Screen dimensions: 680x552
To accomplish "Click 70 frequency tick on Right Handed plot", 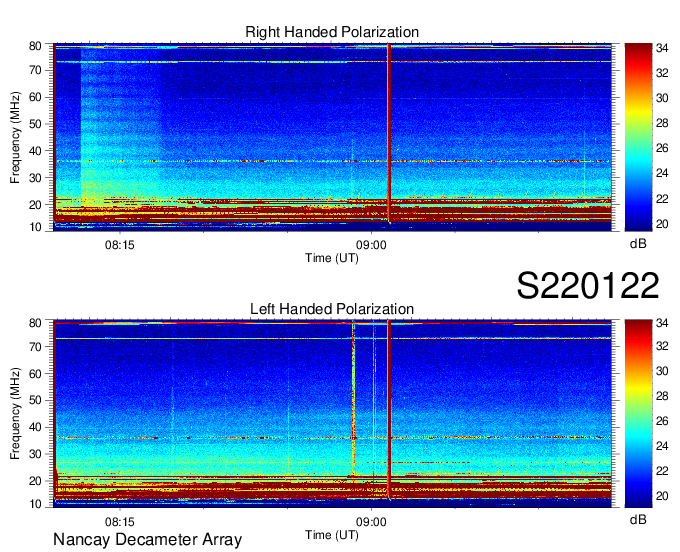I will [x=35, y=70].
